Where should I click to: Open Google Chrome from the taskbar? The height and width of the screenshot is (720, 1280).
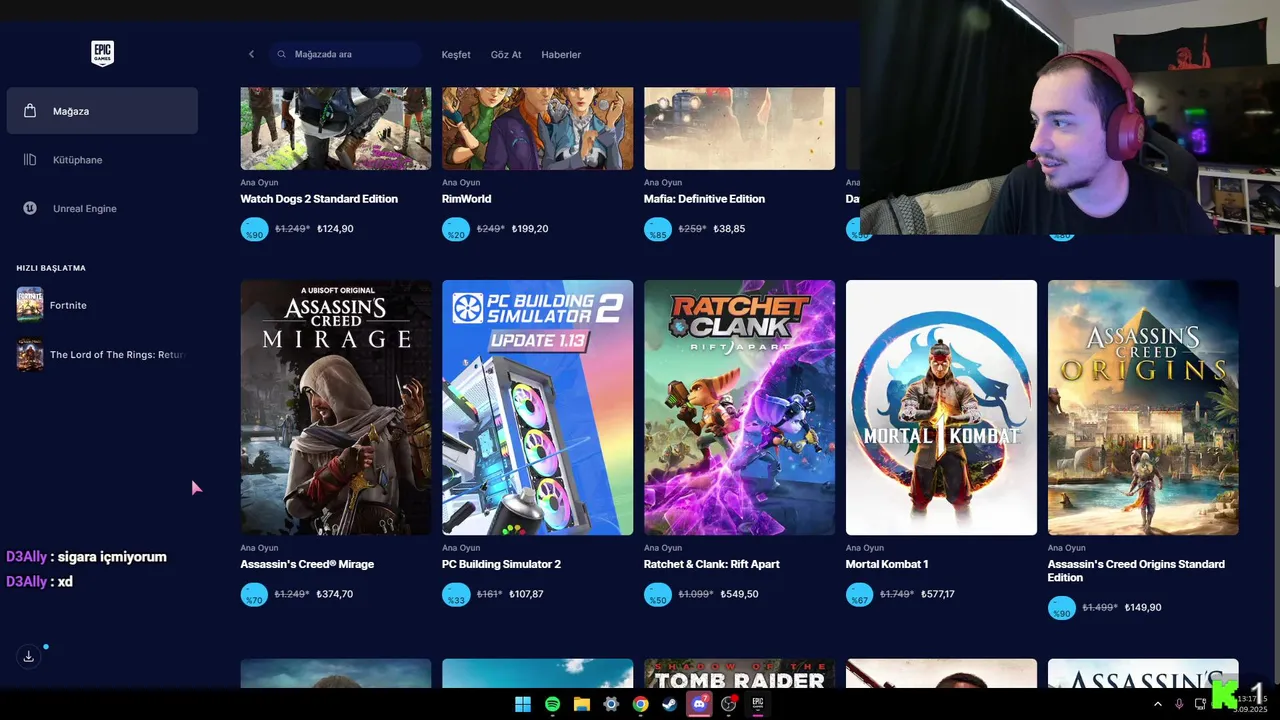click(640, 704)
